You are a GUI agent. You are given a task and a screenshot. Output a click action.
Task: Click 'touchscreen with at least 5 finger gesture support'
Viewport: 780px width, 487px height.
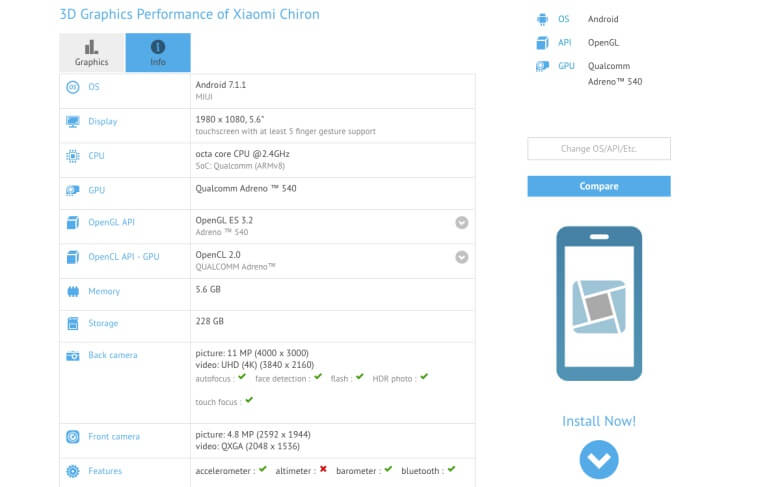(286, 132)
